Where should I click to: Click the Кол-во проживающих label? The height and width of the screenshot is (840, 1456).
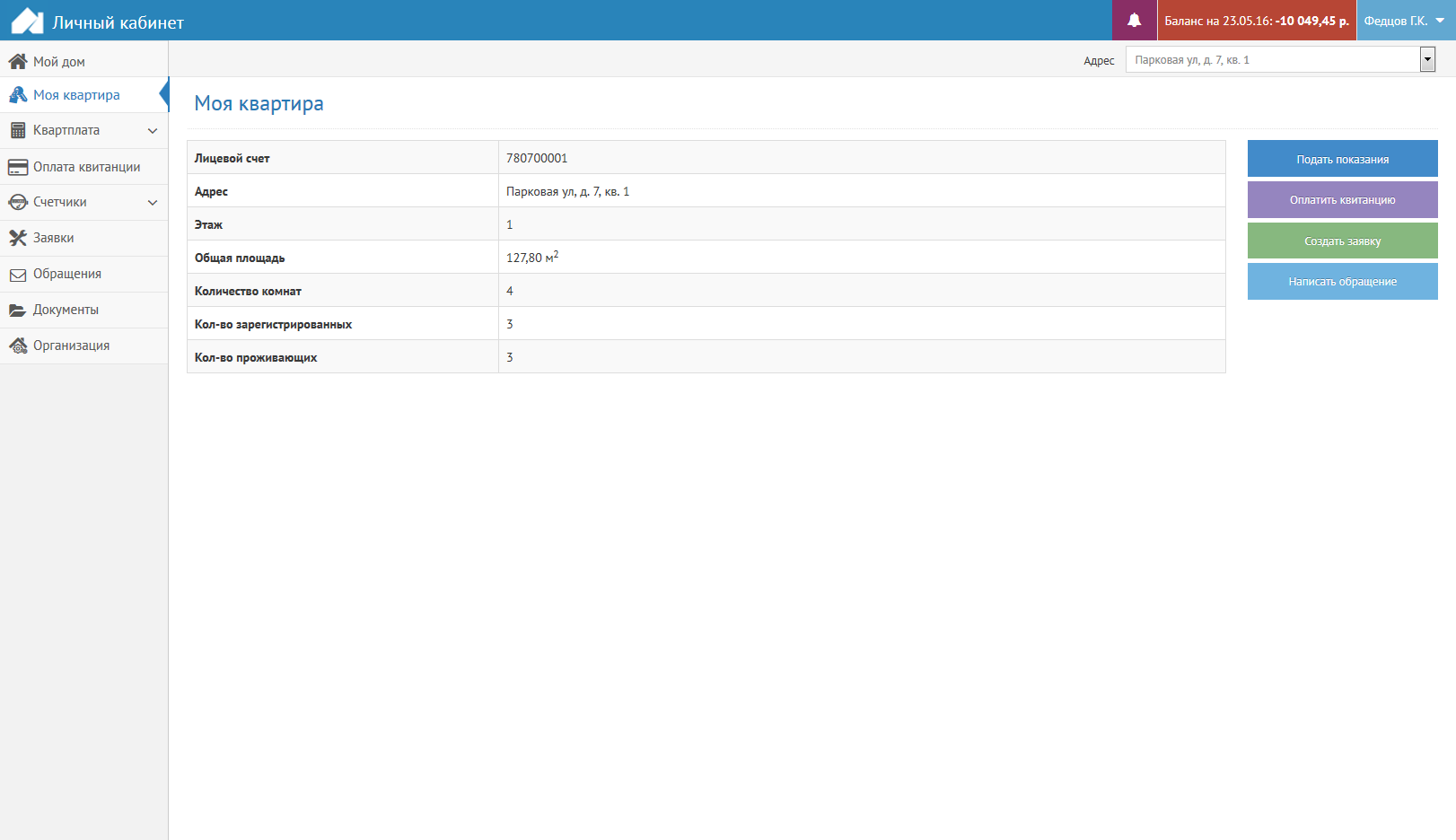point(256,357)
